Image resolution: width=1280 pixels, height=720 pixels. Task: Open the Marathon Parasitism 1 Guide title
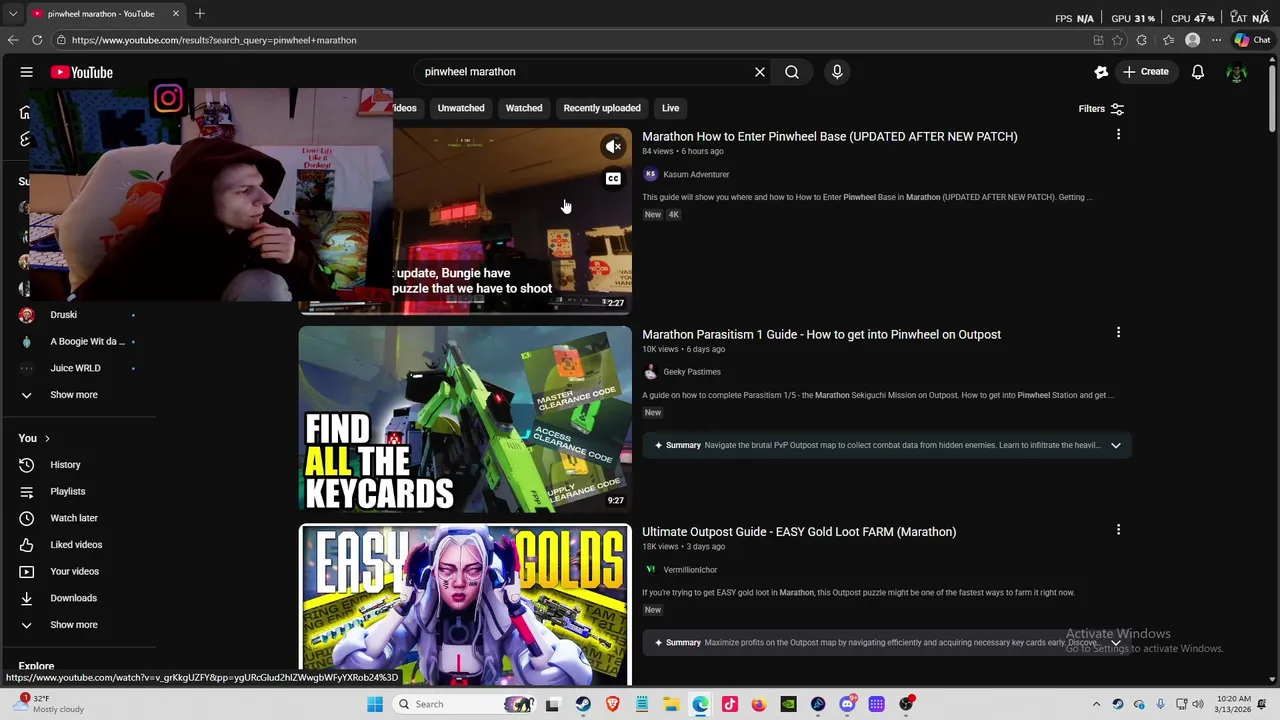(821, 335)
